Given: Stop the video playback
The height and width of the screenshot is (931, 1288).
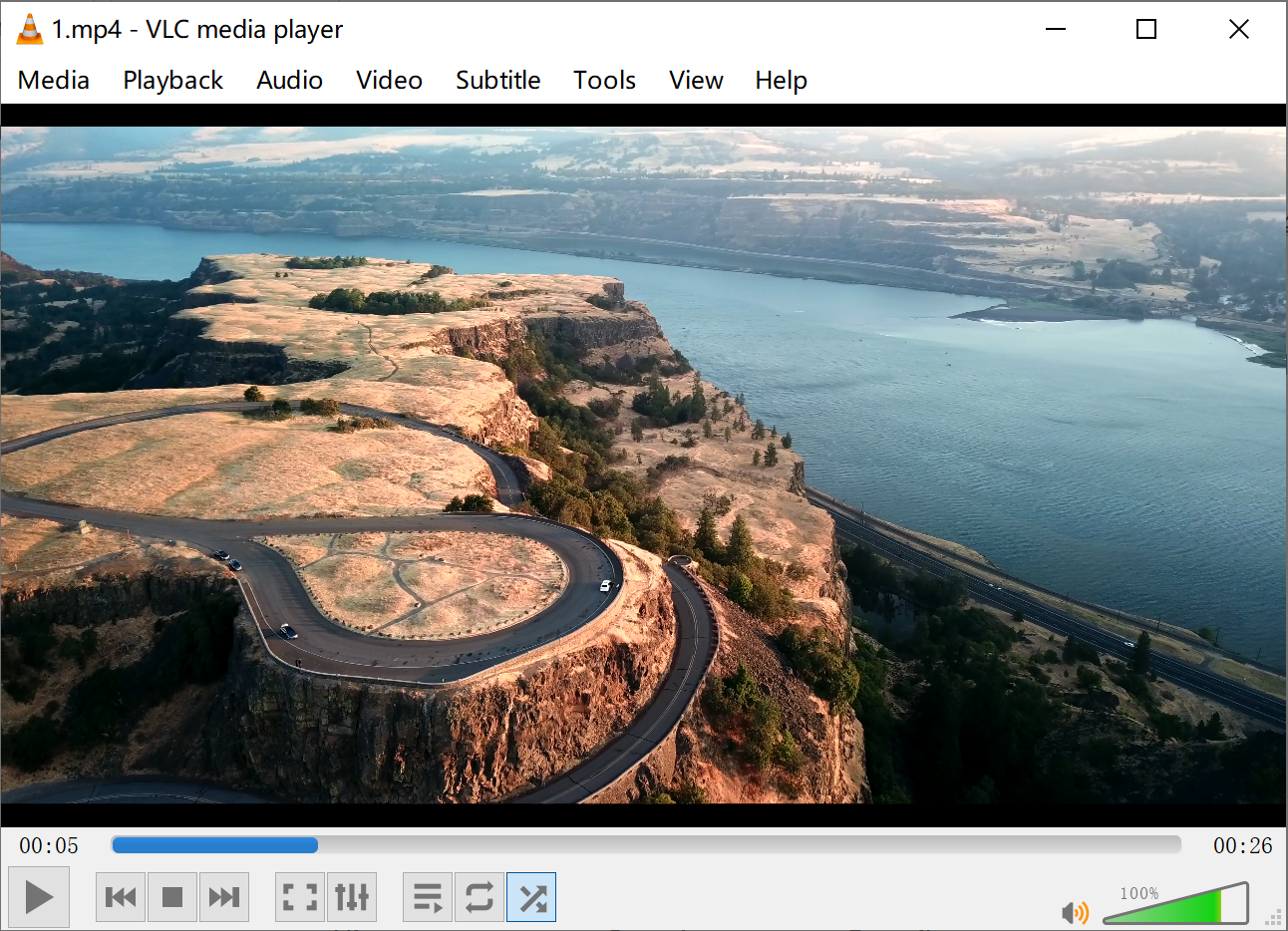Looking at the screenshot, I should click(x=172, y=897).
